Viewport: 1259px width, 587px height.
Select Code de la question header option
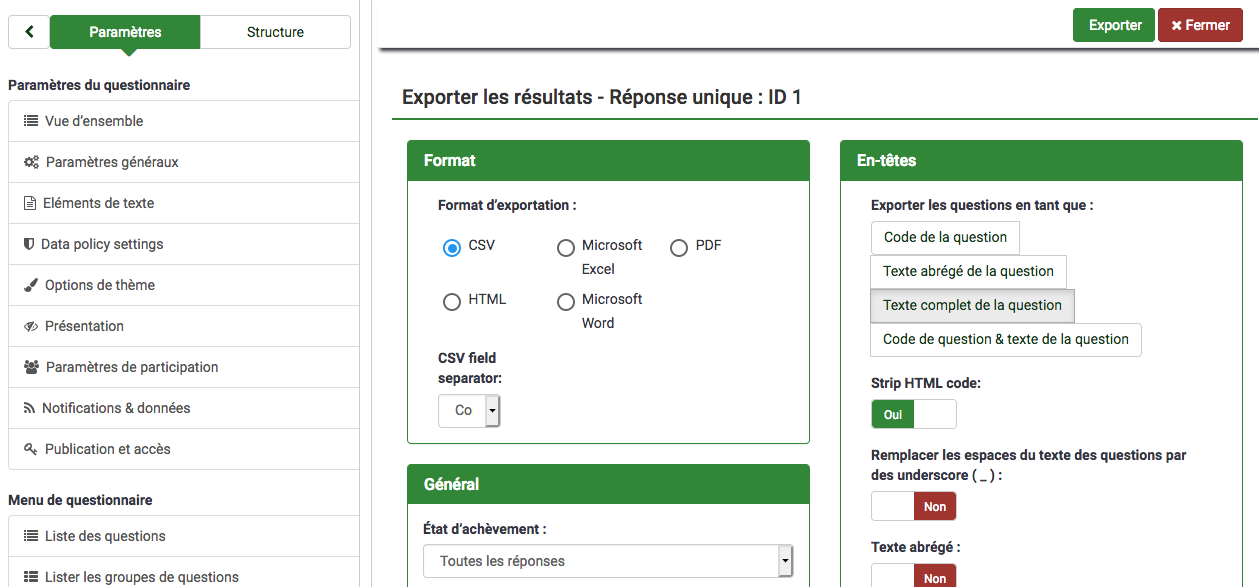click(x=945, y=237)
